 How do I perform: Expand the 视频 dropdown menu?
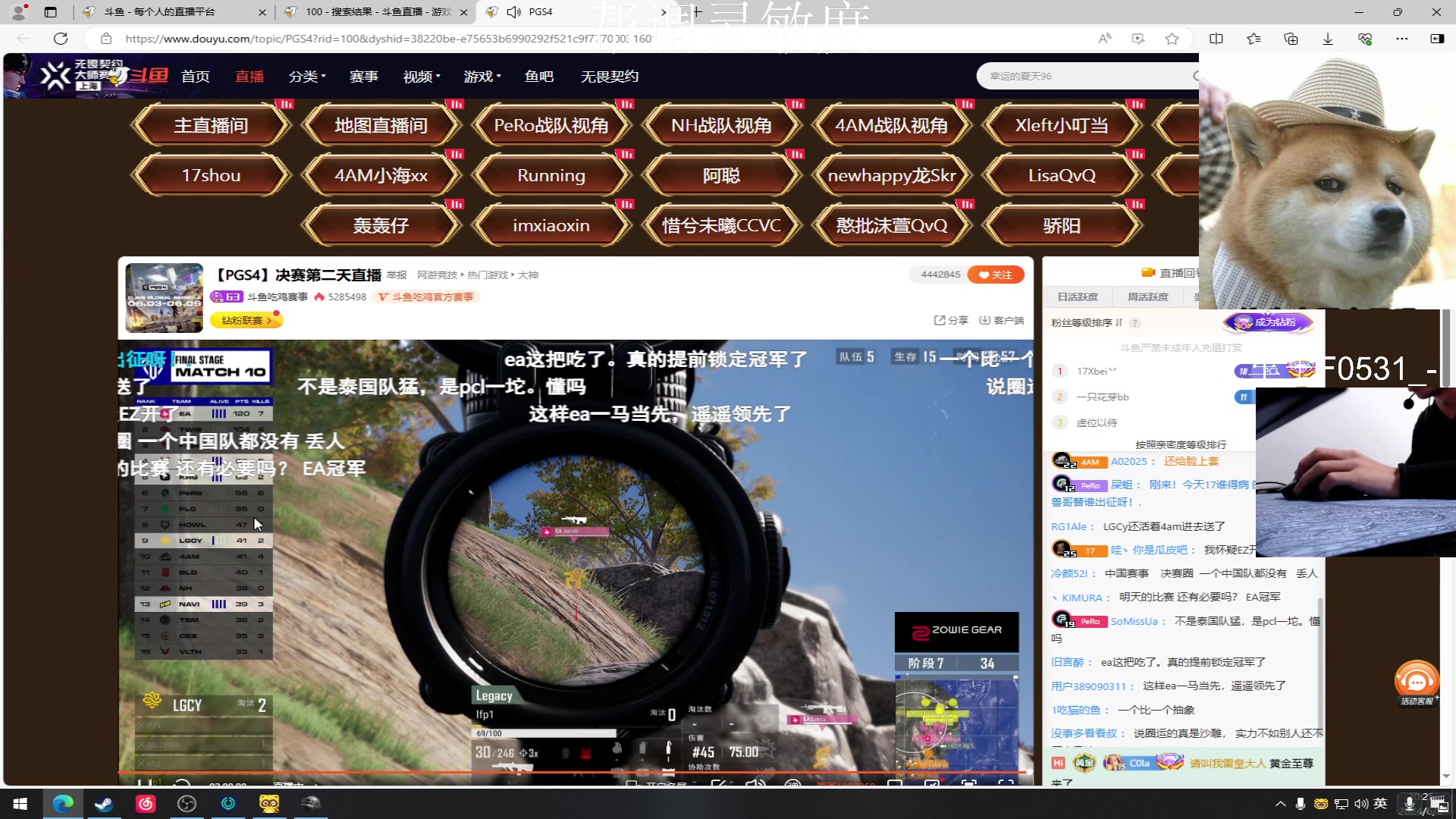[x=422, y=77]
